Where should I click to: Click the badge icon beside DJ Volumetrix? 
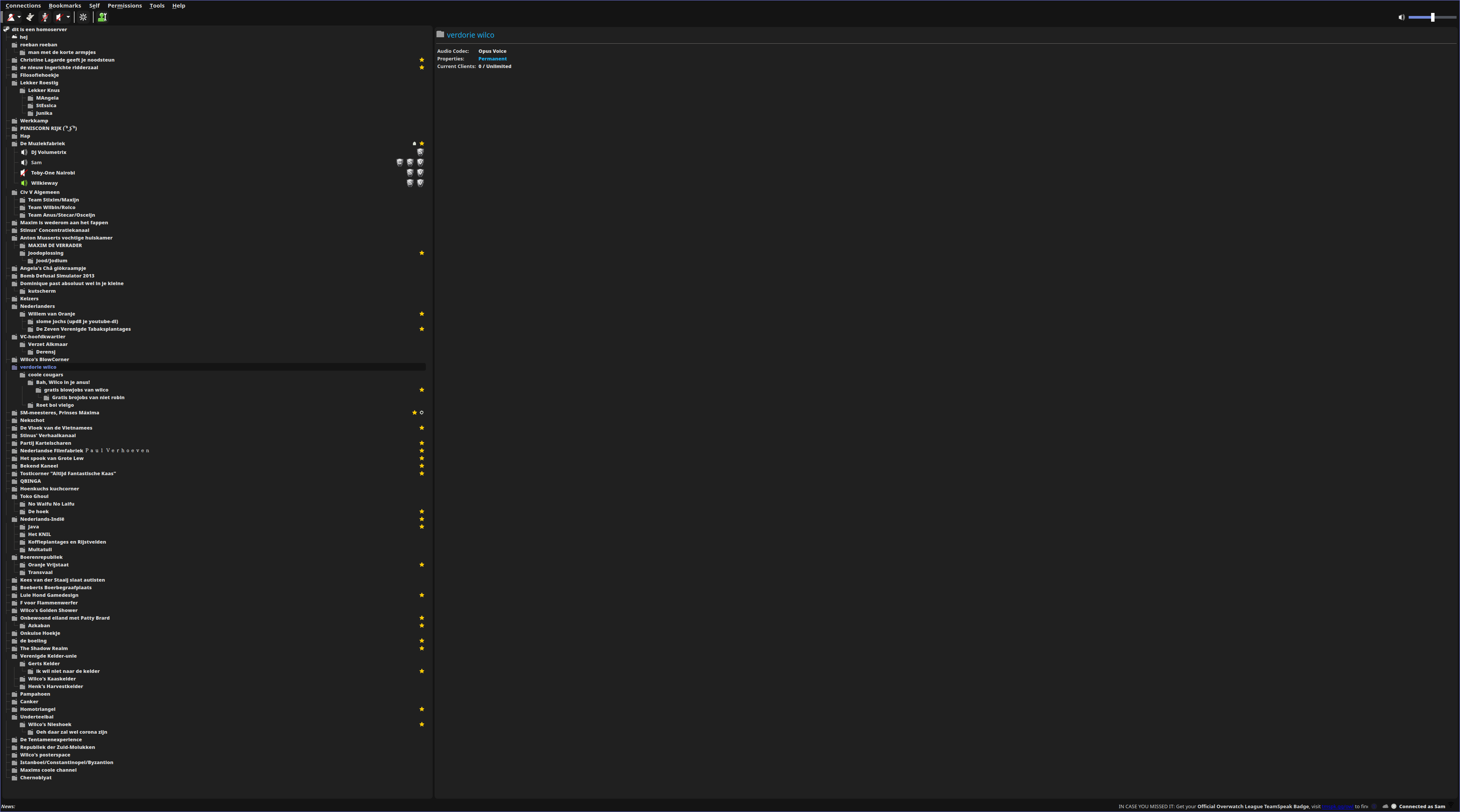point(420,152)
